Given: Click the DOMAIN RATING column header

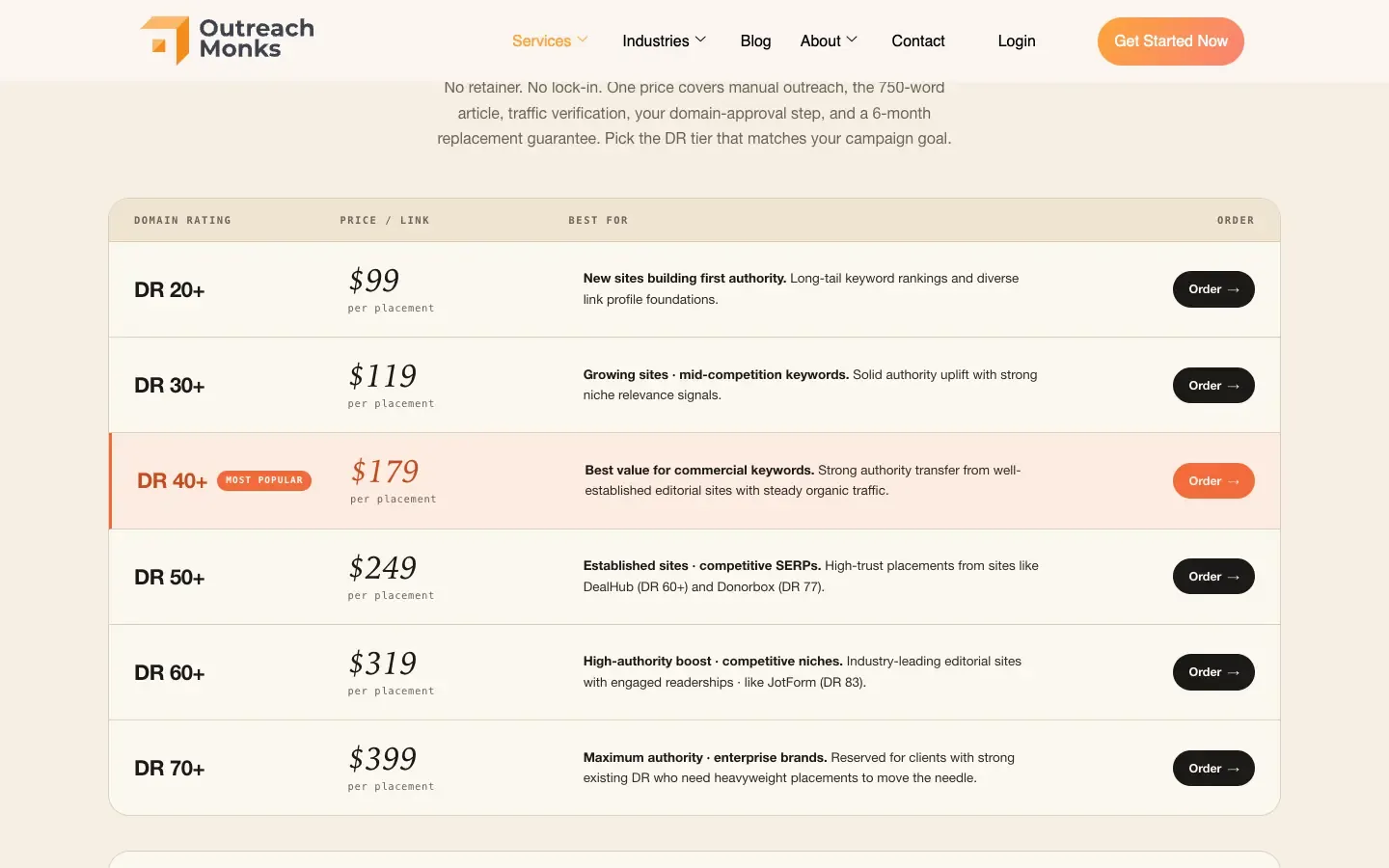Looking at the screenshot, I should [x=182, y=221].
